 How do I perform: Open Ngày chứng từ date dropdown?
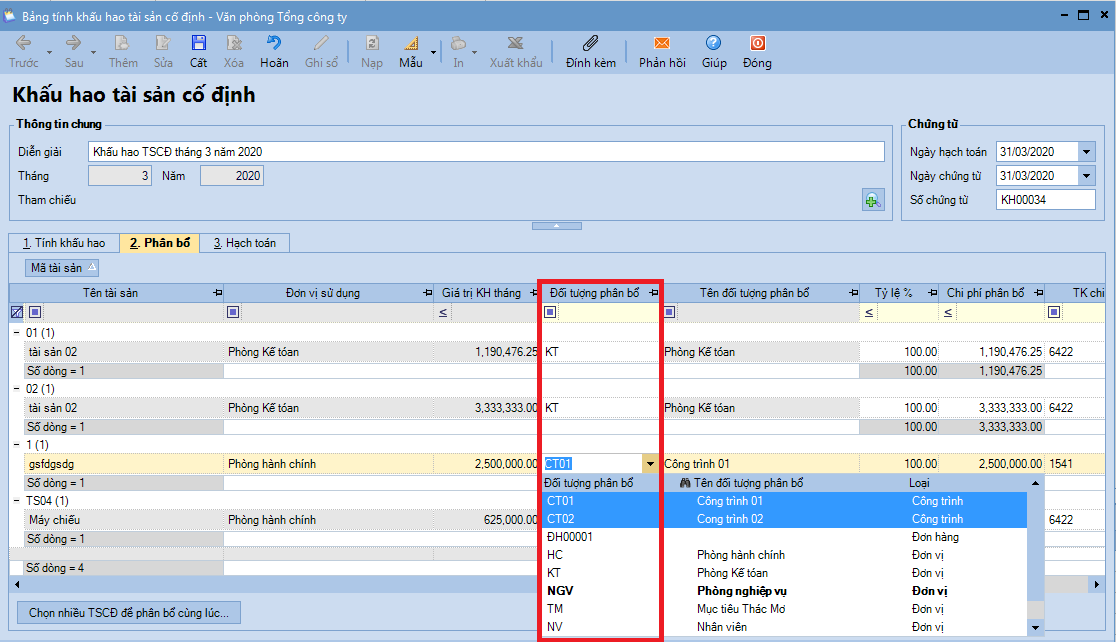[x=1086, y=176]
